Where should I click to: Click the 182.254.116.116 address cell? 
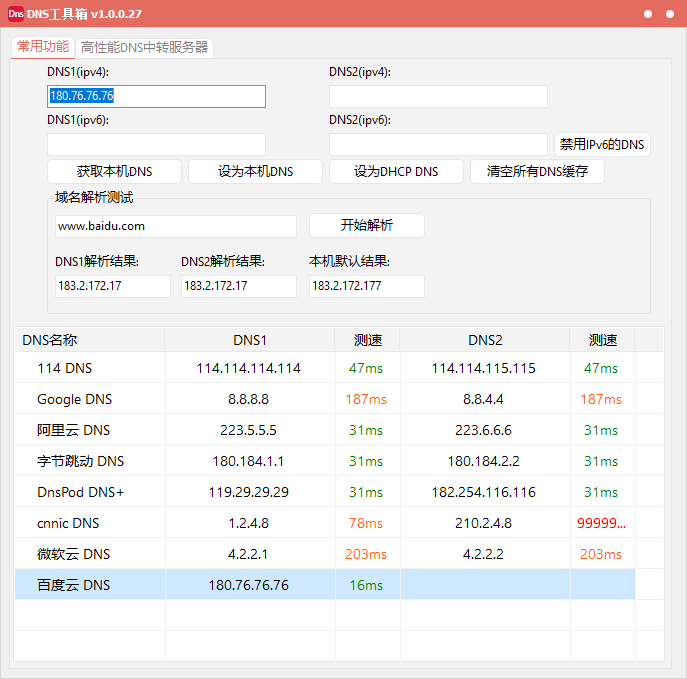(484, 492)
